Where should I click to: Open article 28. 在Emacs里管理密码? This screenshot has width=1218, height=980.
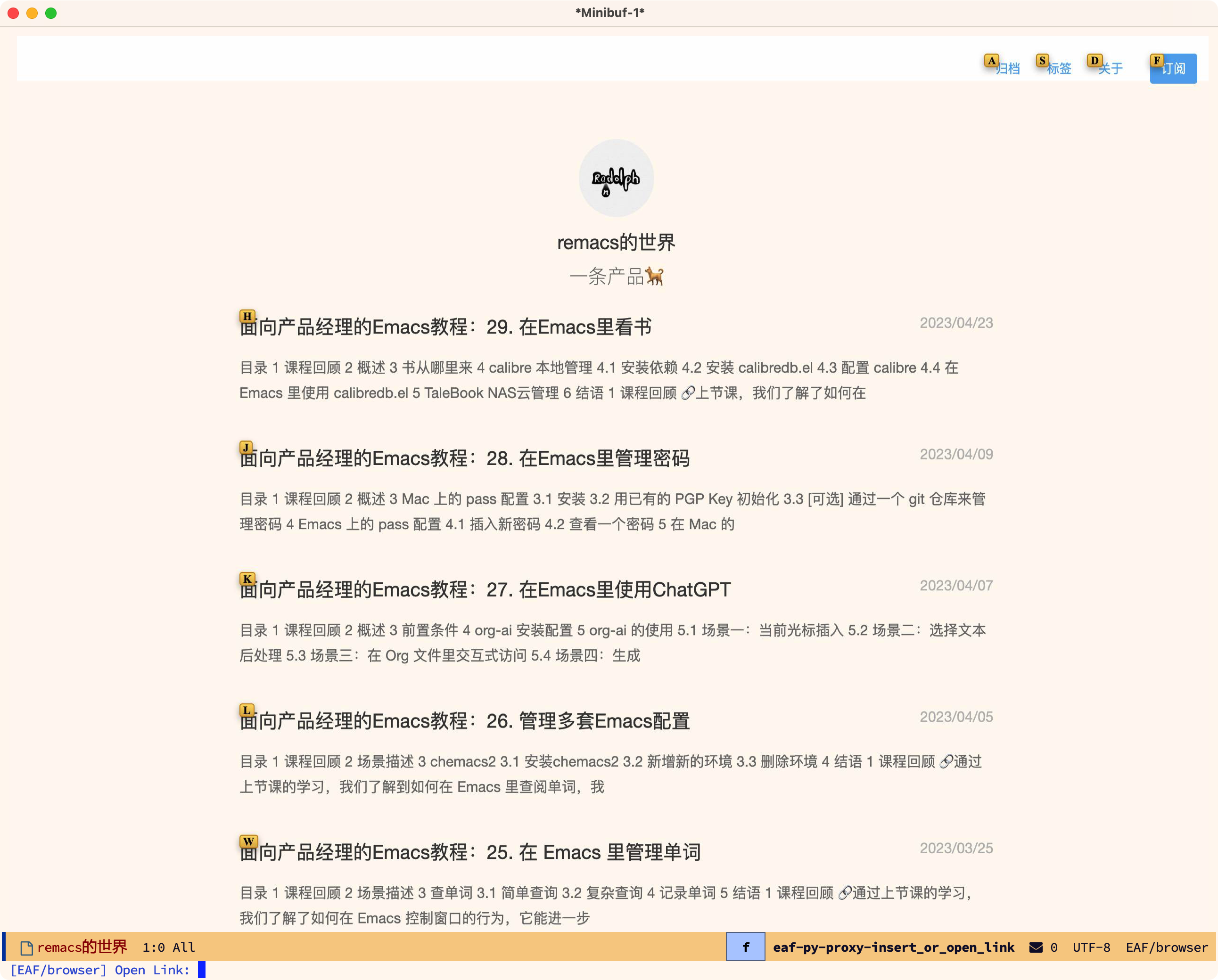pos(464,457)
